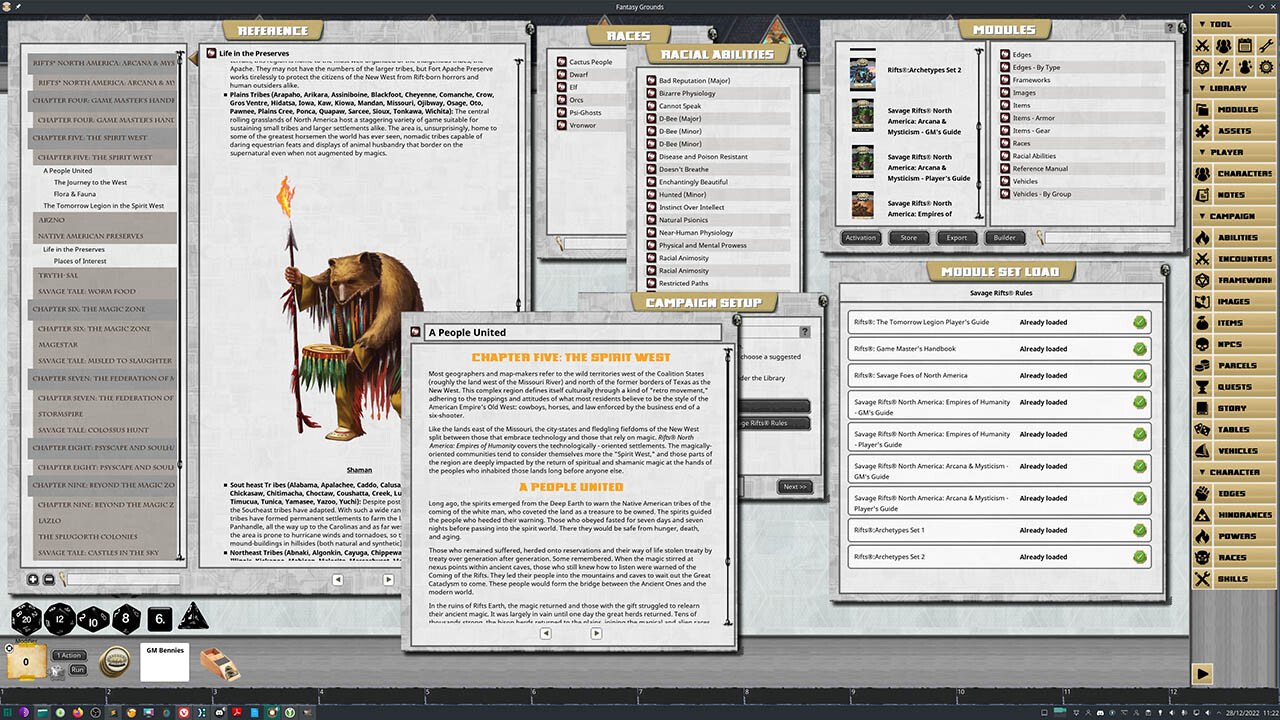Toggle loaded checkmark for Rifts Game Master's Handbook
The width and height of the screenshot is (1280, 720).
coord(1139,349)
